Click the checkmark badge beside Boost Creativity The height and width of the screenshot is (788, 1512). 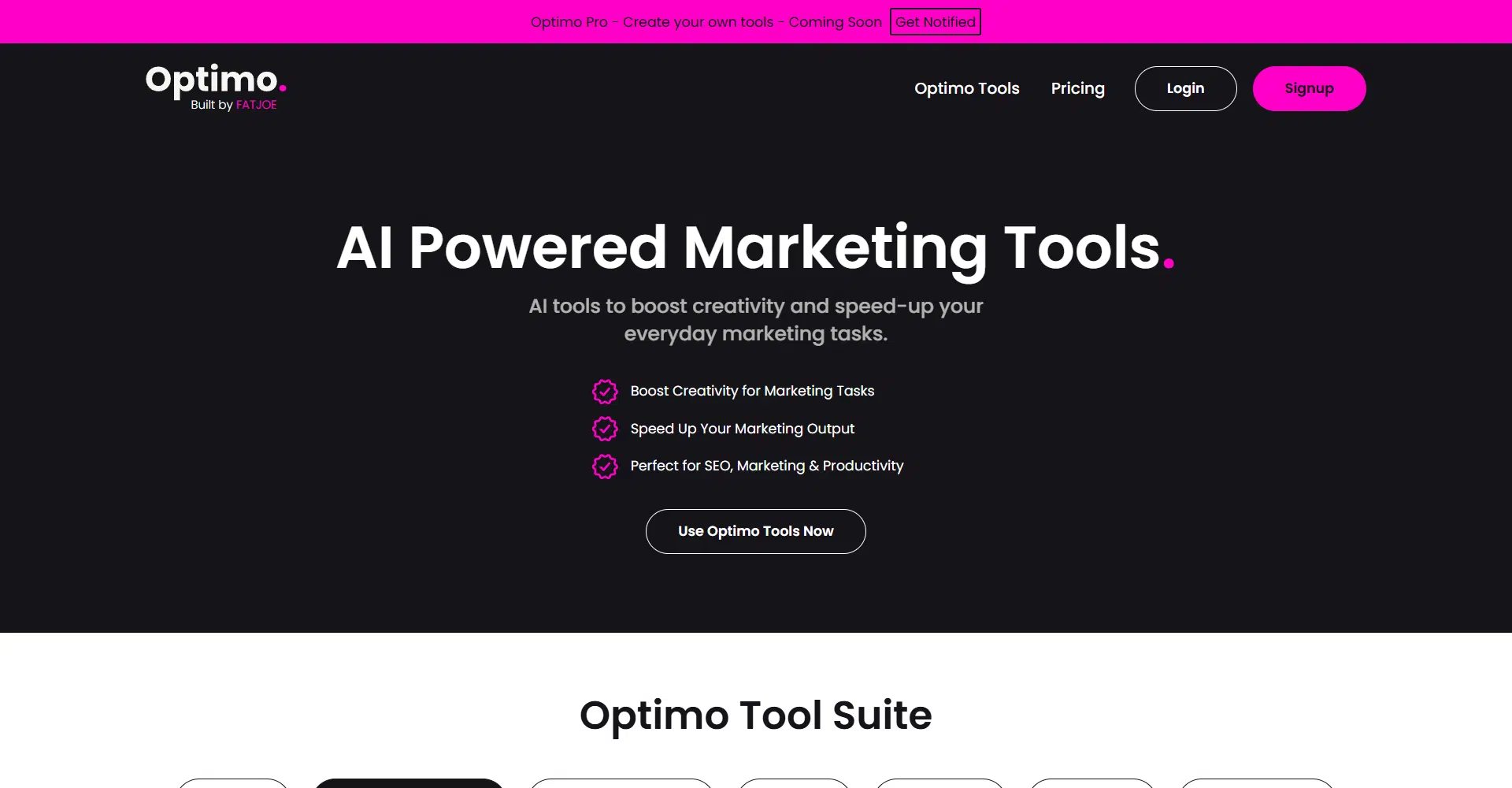click(605, 392)
